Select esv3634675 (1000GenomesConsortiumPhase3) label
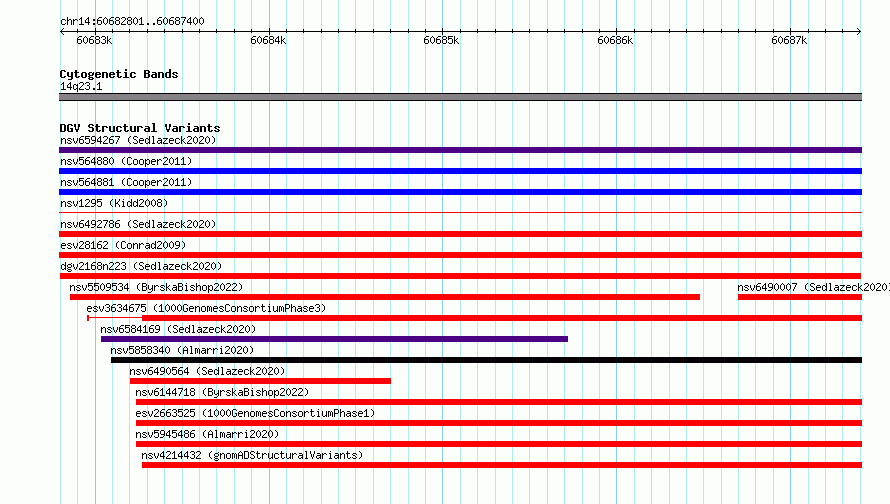This screenshot has height=504, width=890. [206, 308]
